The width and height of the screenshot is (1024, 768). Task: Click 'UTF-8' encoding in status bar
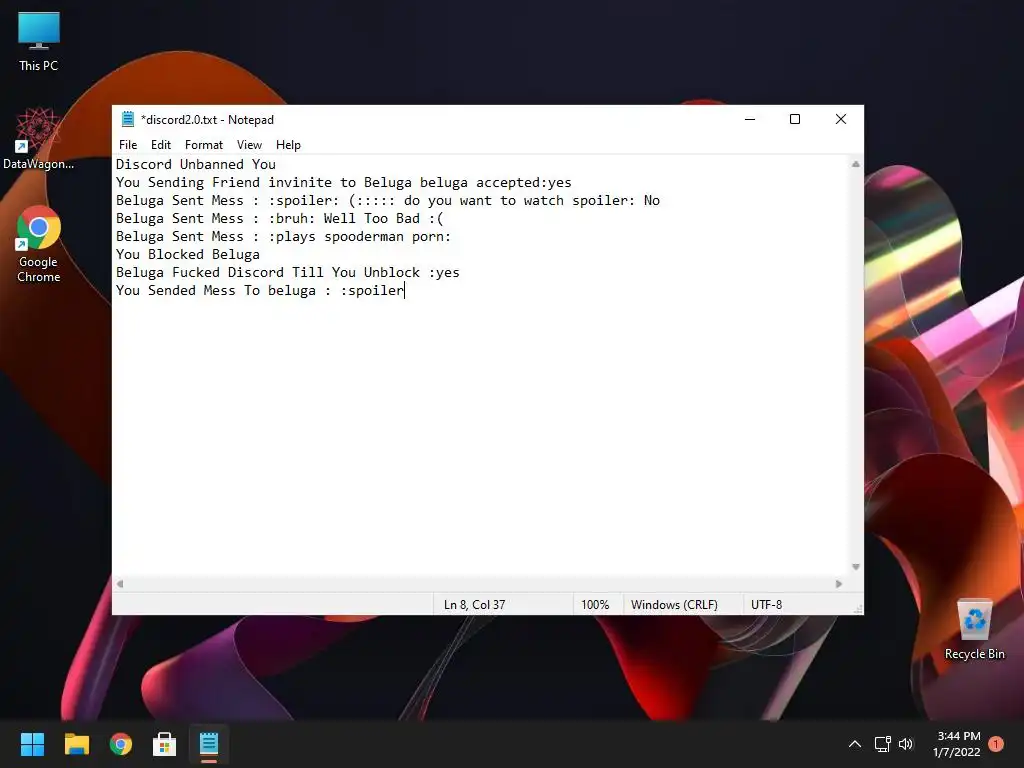click(767, 605)
